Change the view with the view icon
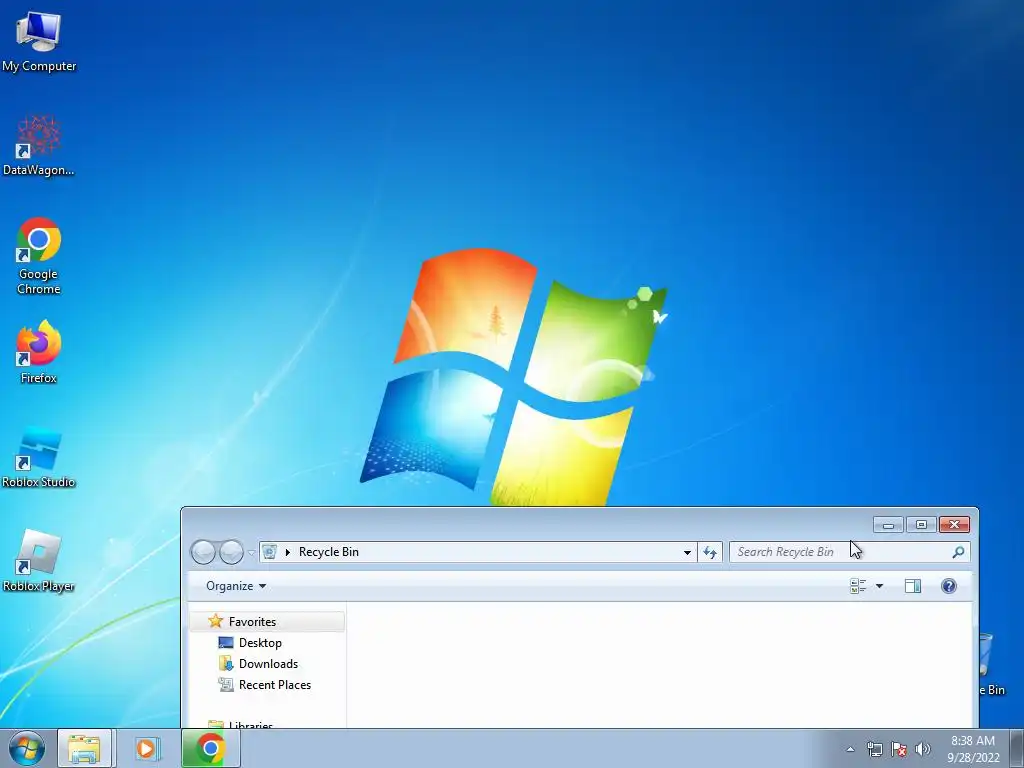Image resolution: width=1024 pixels, height=768 pixels. (858, 586)
